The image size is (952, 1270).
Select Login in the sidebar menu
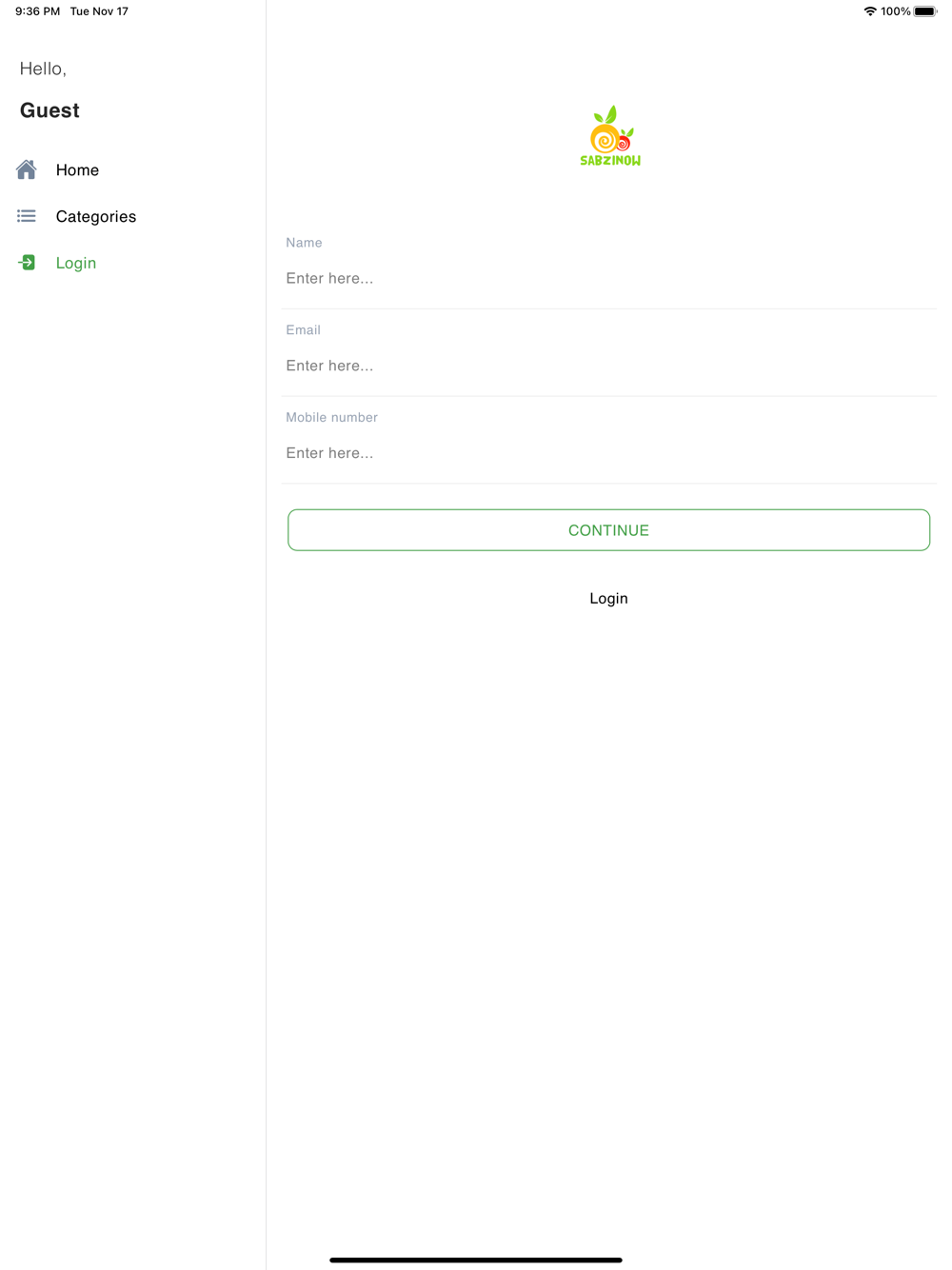coord(133,263)
